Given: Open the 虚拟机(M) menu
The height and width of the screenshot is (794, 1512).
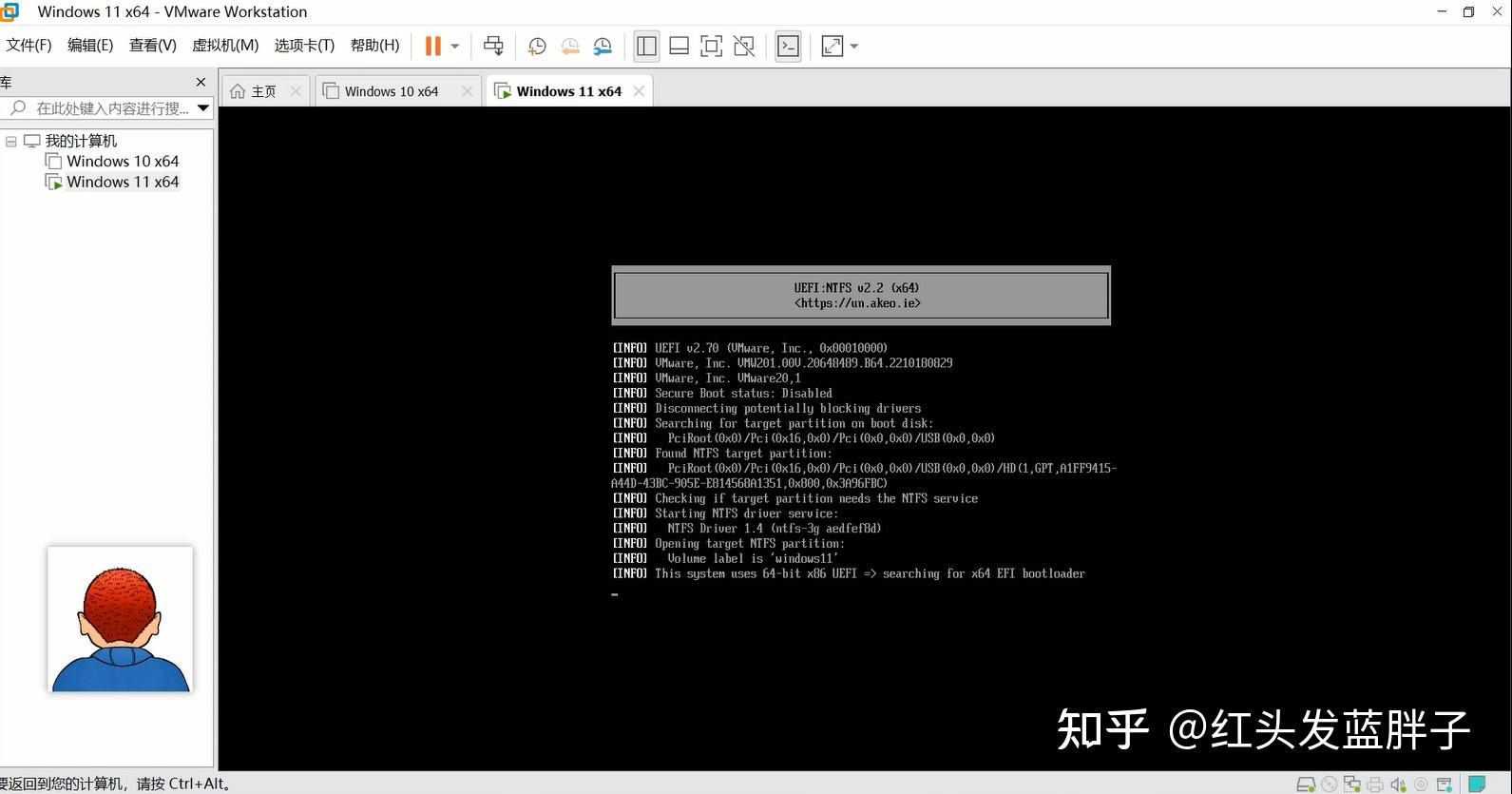Looking at the screenshot, I should click(225, 46).
